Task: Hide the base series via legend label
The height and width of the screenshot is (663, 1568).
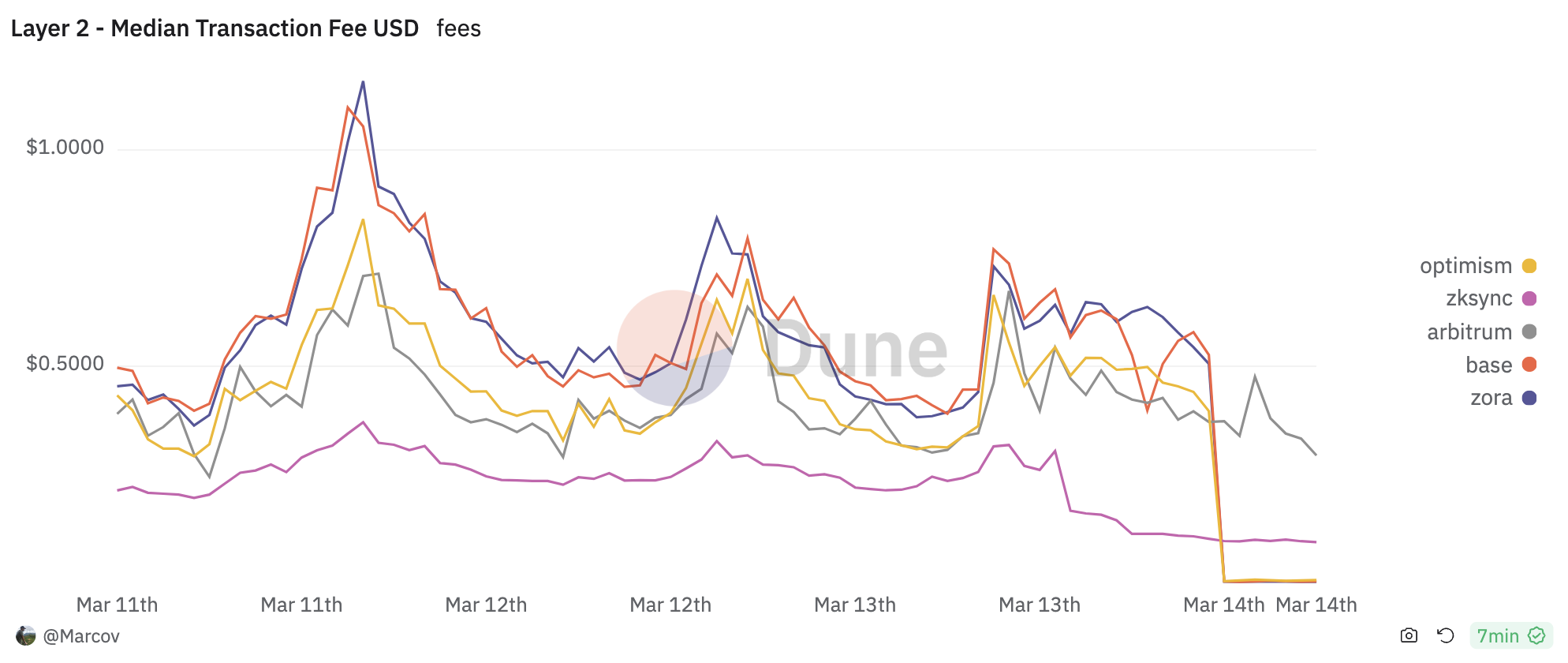Action: point(1488,365)
